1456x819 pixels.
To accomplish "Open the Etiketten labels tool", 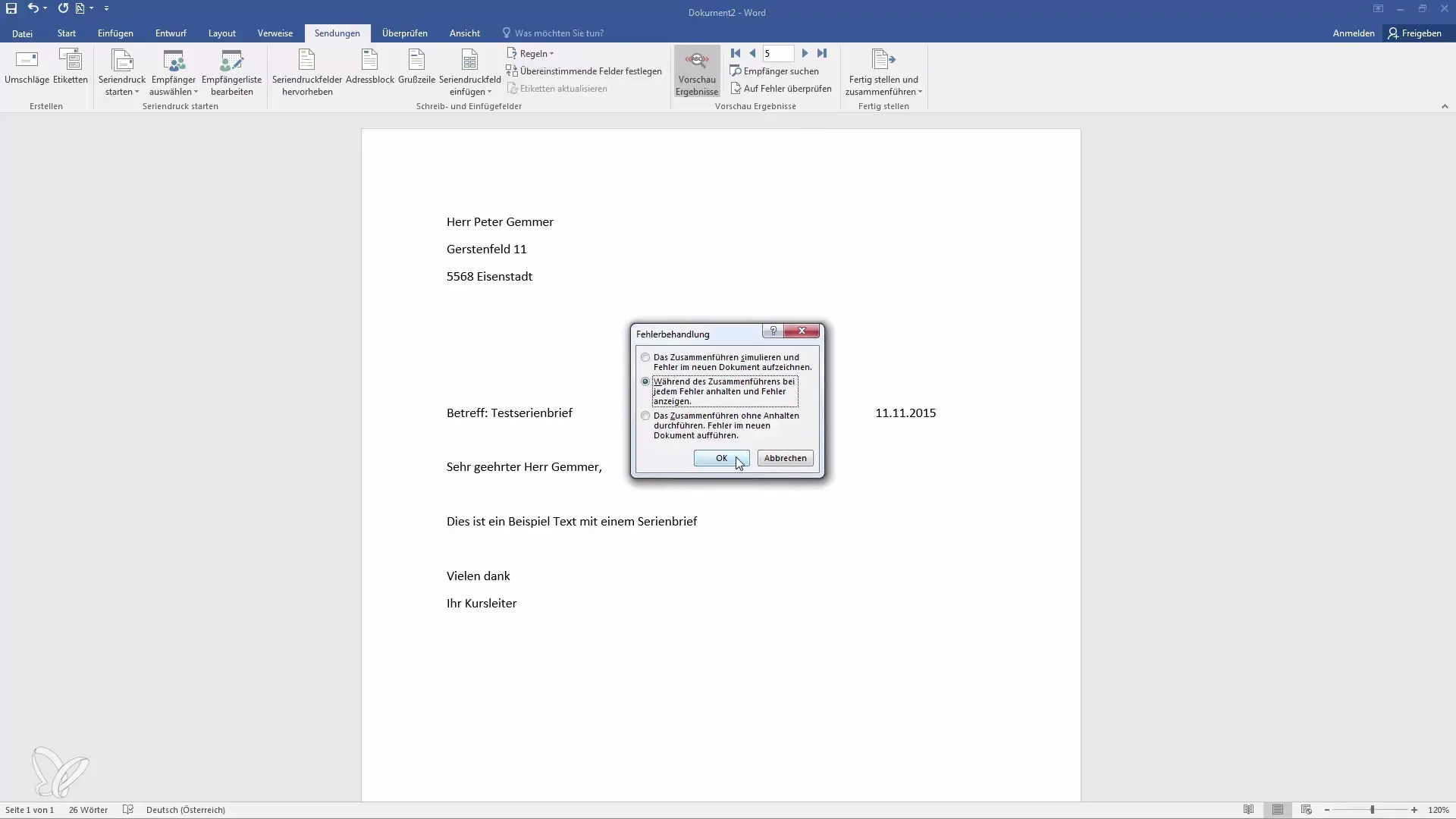I will [71, 67].
